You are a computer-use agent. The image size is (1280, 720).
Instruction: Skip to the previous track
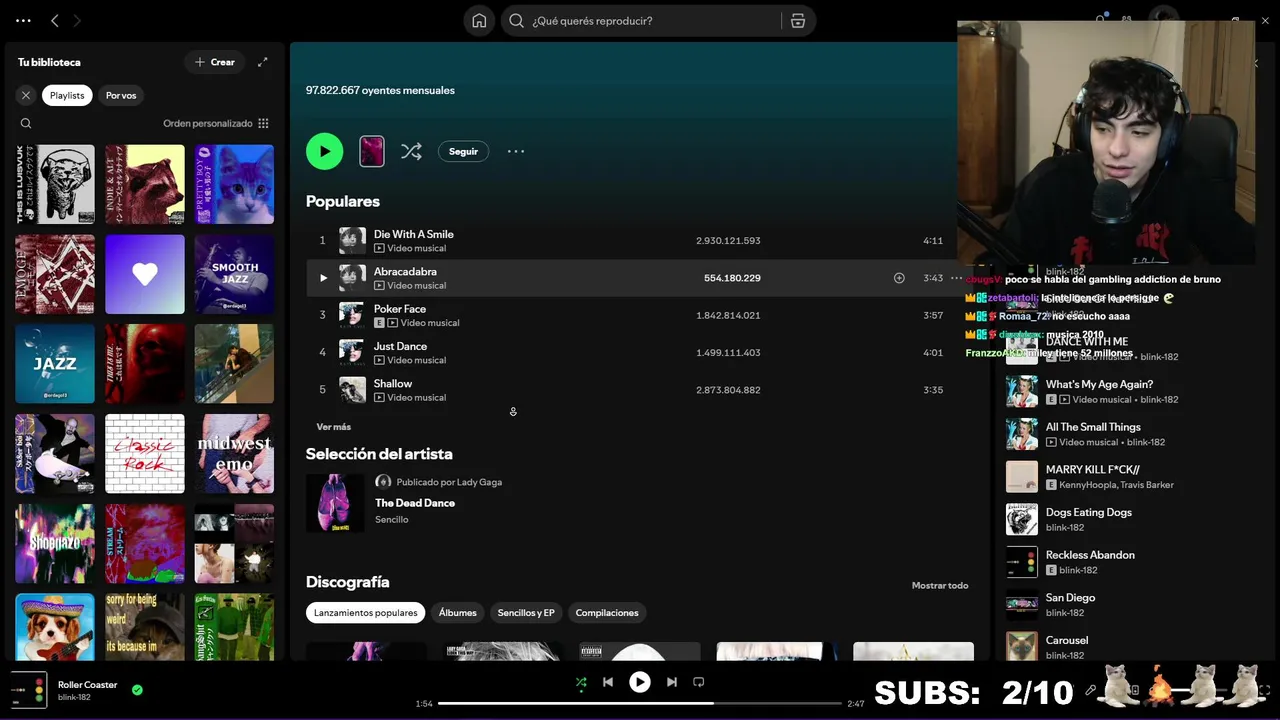coord(608,682)
